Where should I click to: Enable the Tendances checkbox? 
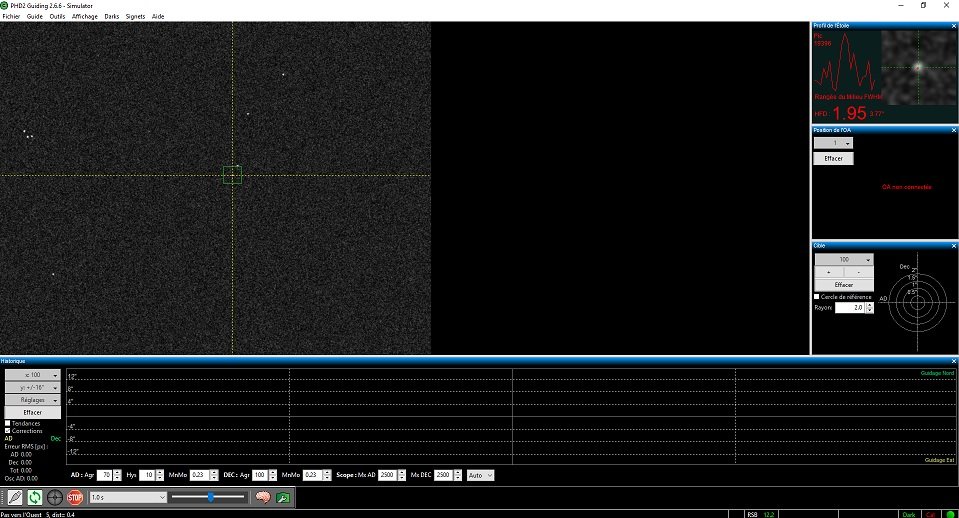8,423
